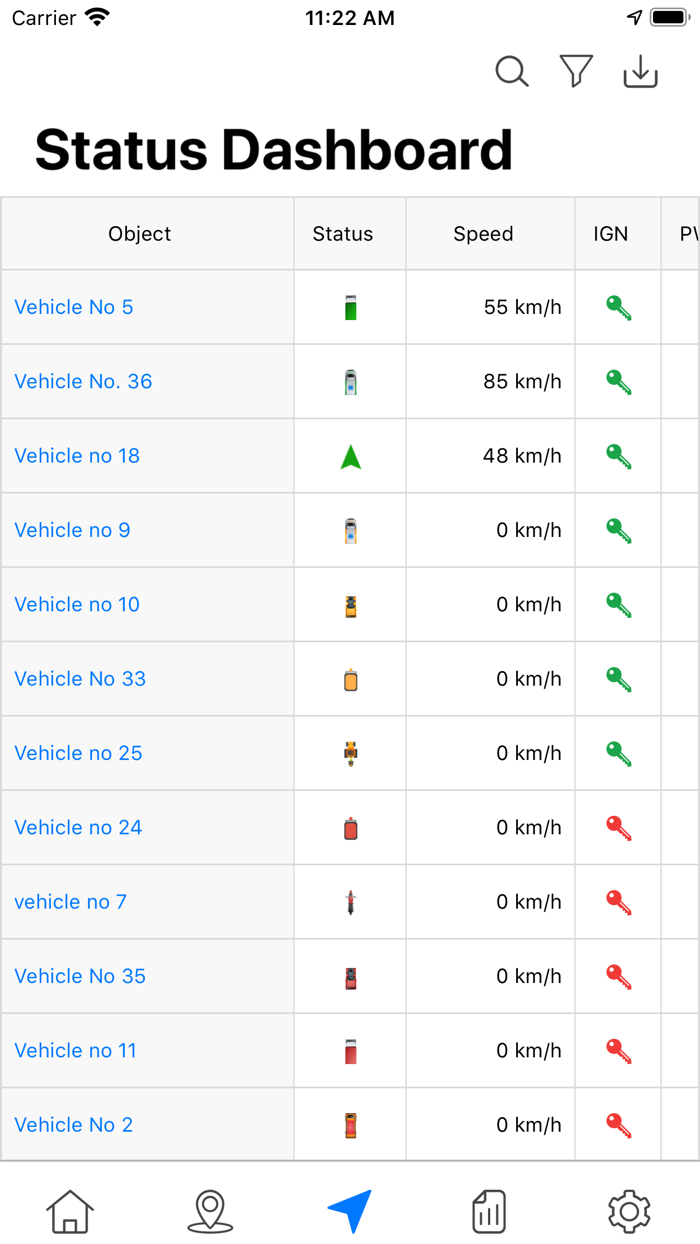
Task: Tap the Status column header
Action: click(342, 233)
